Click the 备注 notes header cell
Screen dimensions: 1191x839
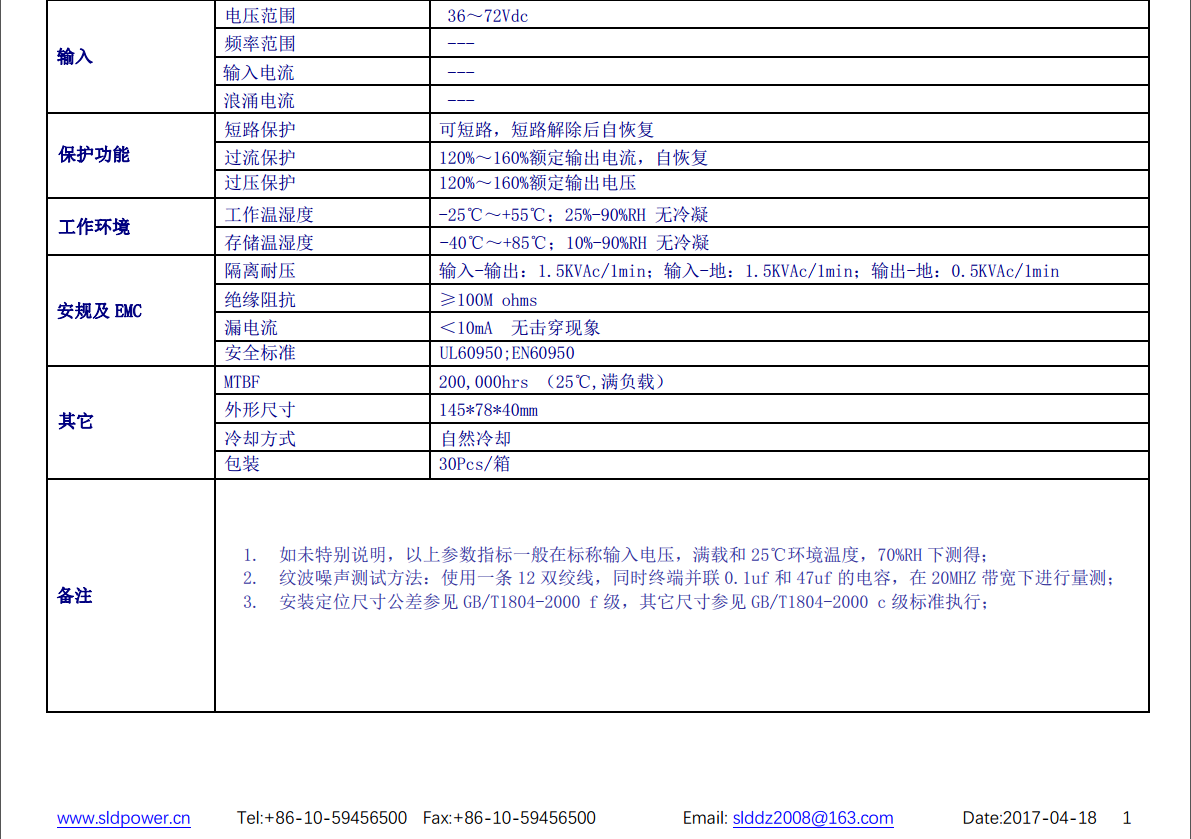click(x=75, y=595)
